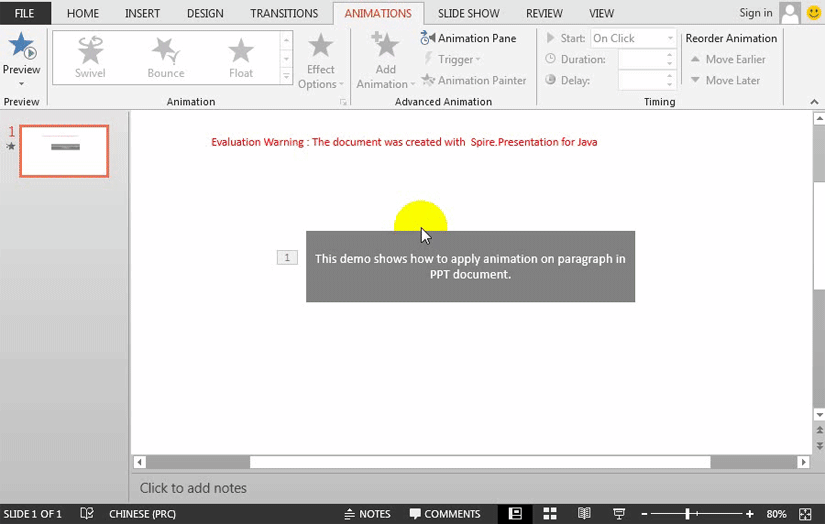Image resolution: width=825 pixels, height=524 pixels.
Task: Switch to Slide Sorter view
Action: click(x=550, y=513)
